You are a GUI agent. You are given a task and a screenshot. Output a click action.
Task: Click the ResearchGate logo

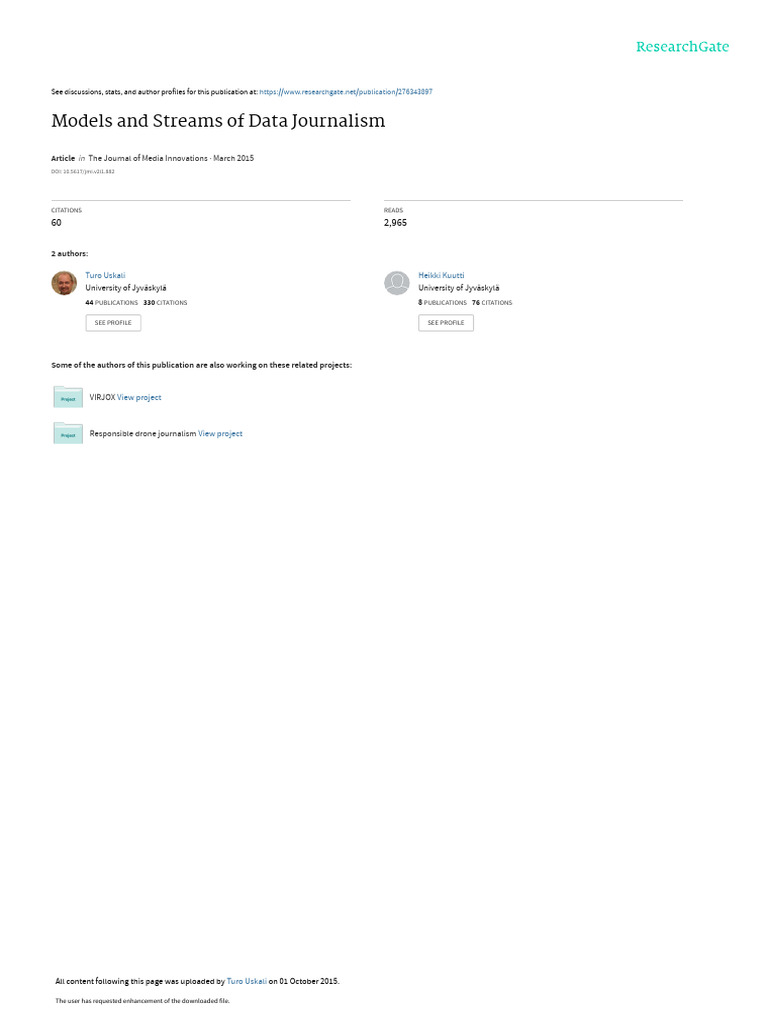click(682, 46)
